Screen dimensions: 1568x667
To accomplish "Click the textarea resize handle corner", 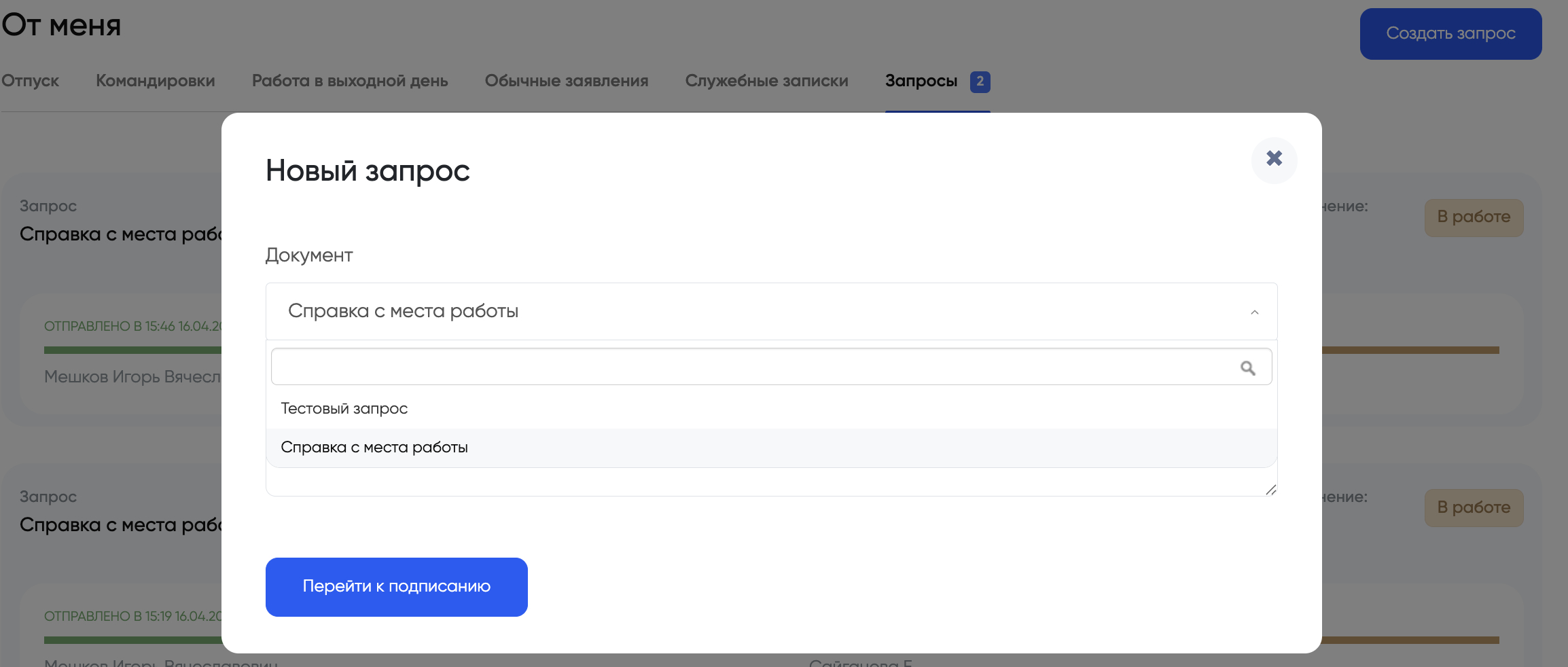I will [1270, 490].
